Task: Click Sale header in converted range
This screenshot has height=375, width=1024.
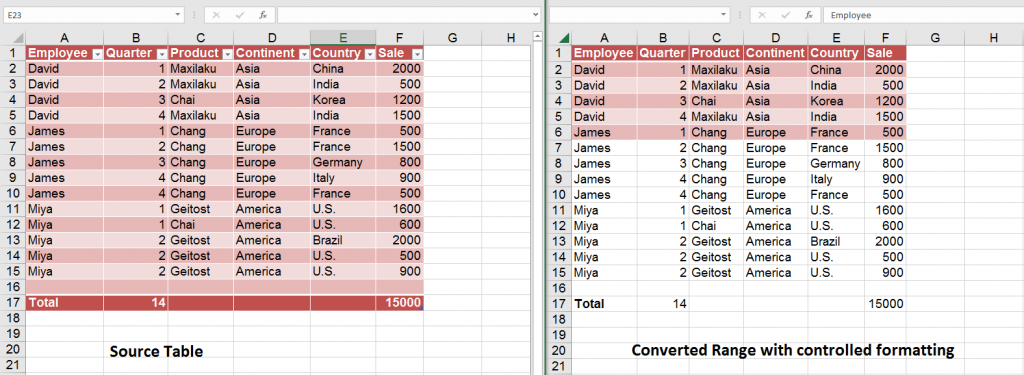Action: tap(885, 53)
